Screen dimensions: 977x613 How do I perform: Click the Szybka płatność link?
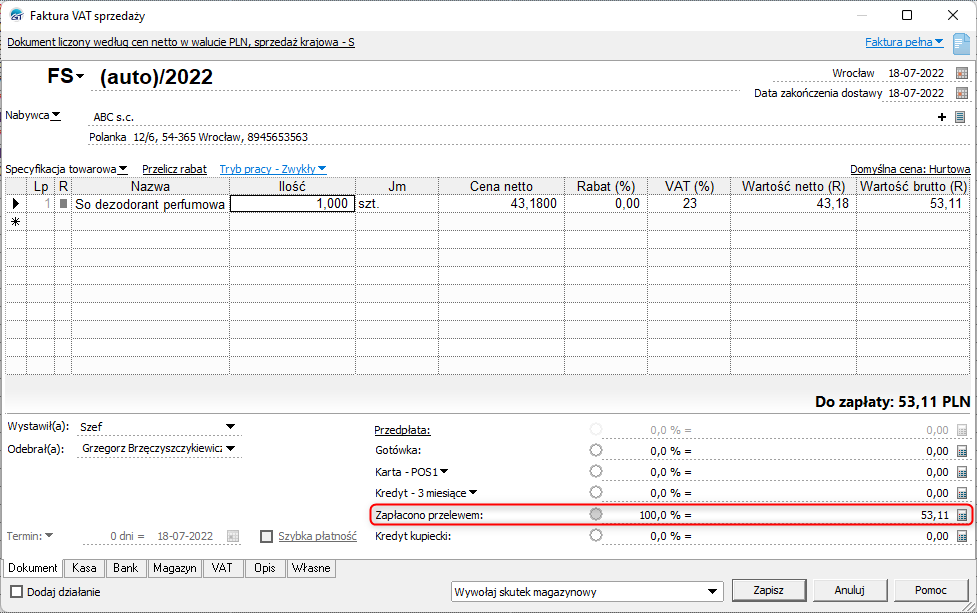(x=317, y=536)
